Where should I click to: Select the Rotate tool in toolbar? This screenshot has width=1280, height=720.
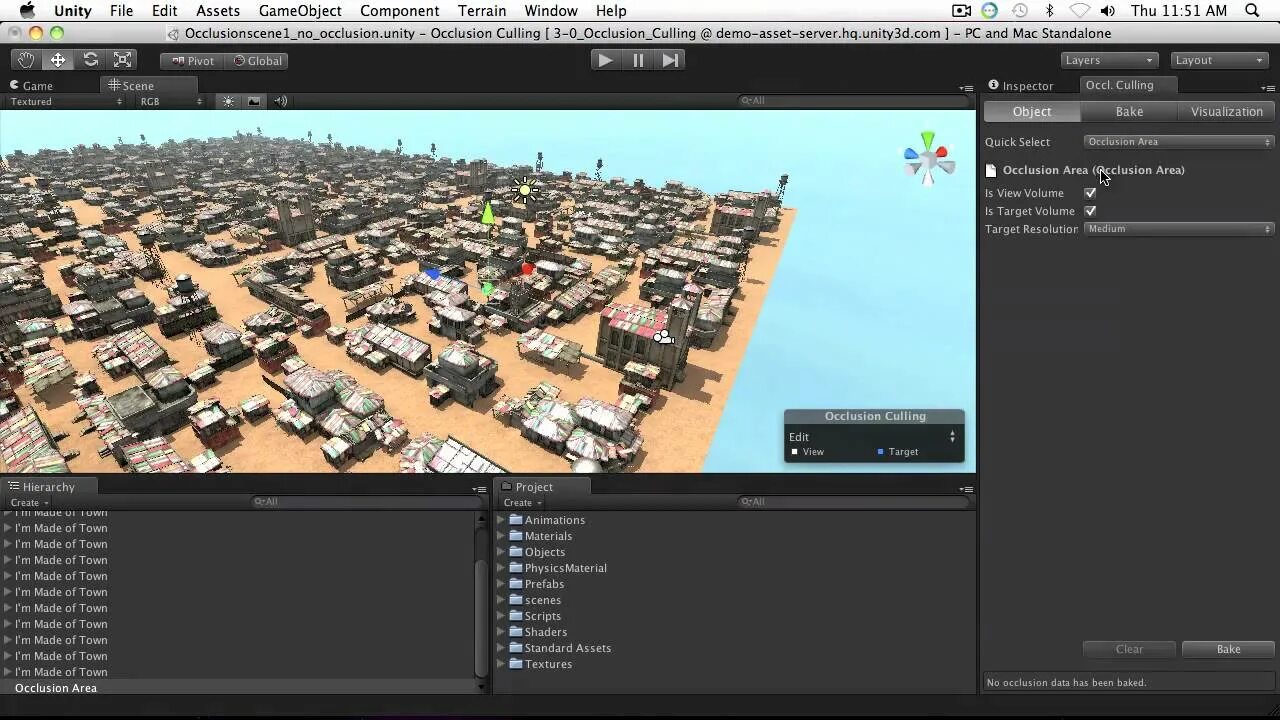point(90,60)
